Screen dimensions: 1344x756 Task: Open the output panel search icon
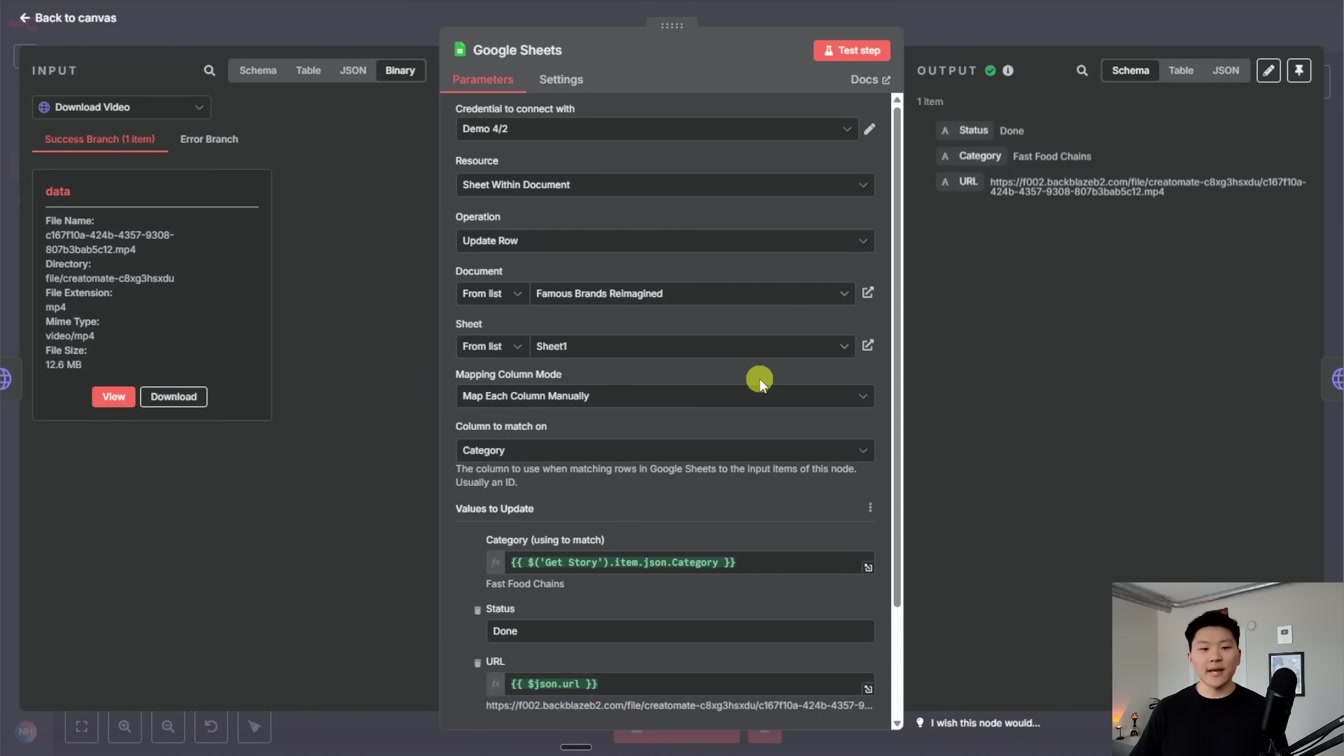(1082, 71)
